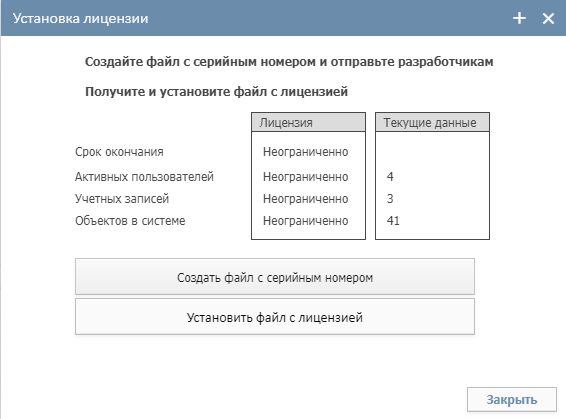Click current active users value 4
The image size is (566, 419).
390,176
